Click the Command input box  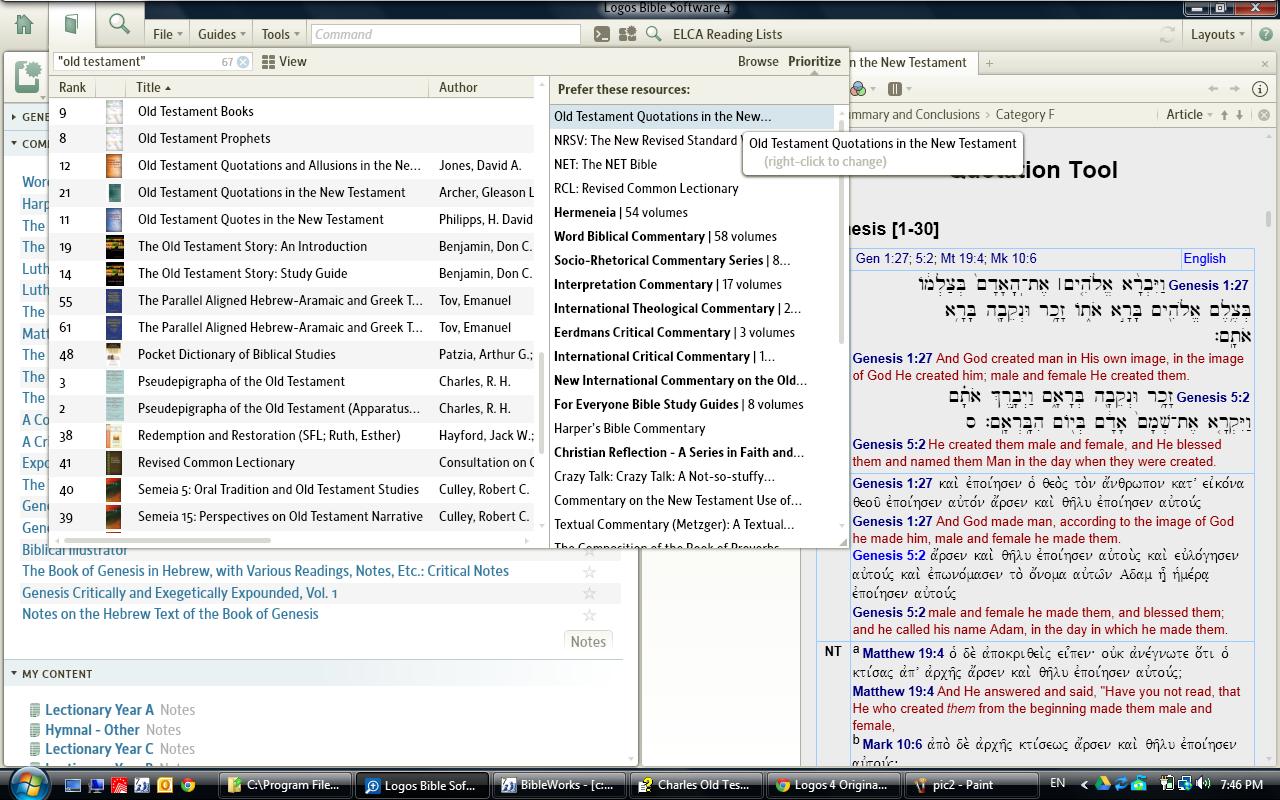445,34
